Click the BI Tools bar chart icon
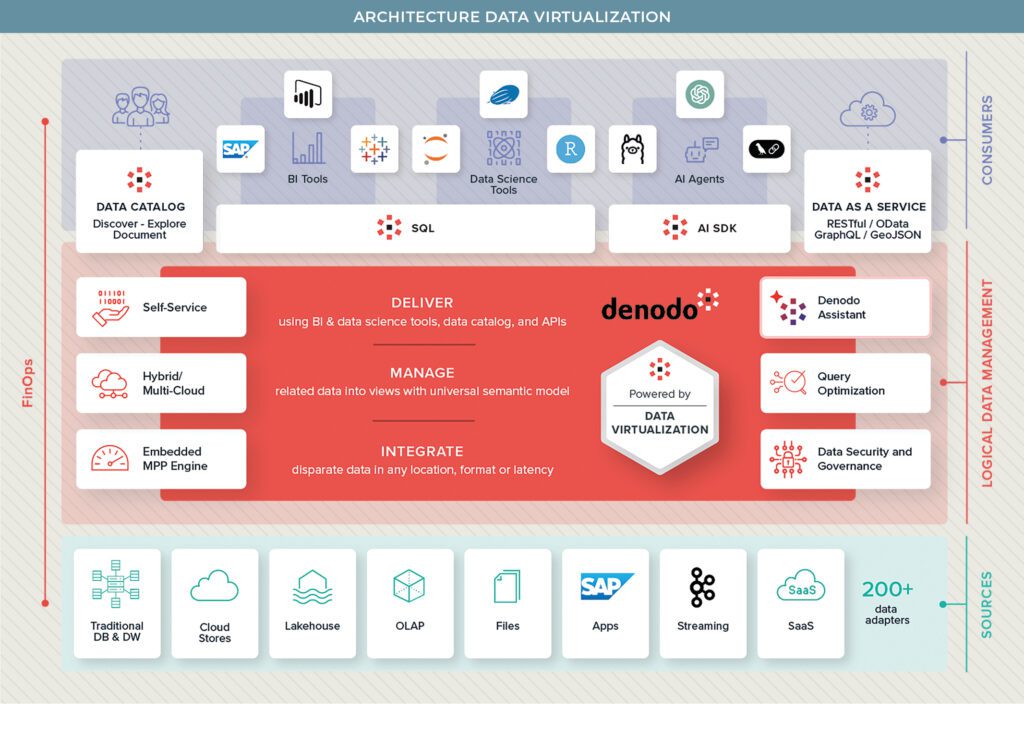Image resolution: width=1024 pixels, height=734 pixels. tap(308, 148)
